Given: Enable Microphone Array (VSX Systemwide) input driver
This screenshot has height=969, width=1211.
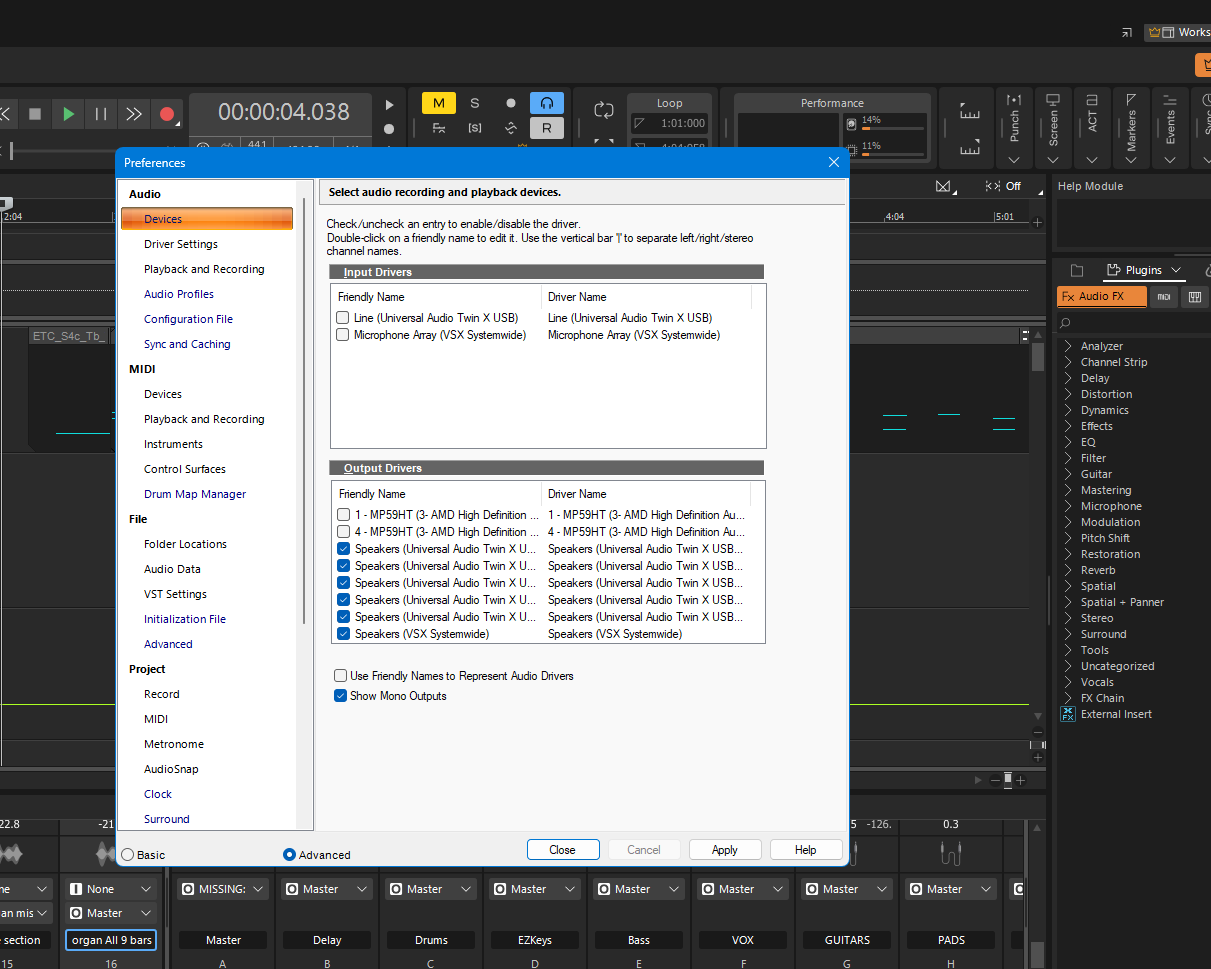Looking at the screenshot, I should (343, 335).
